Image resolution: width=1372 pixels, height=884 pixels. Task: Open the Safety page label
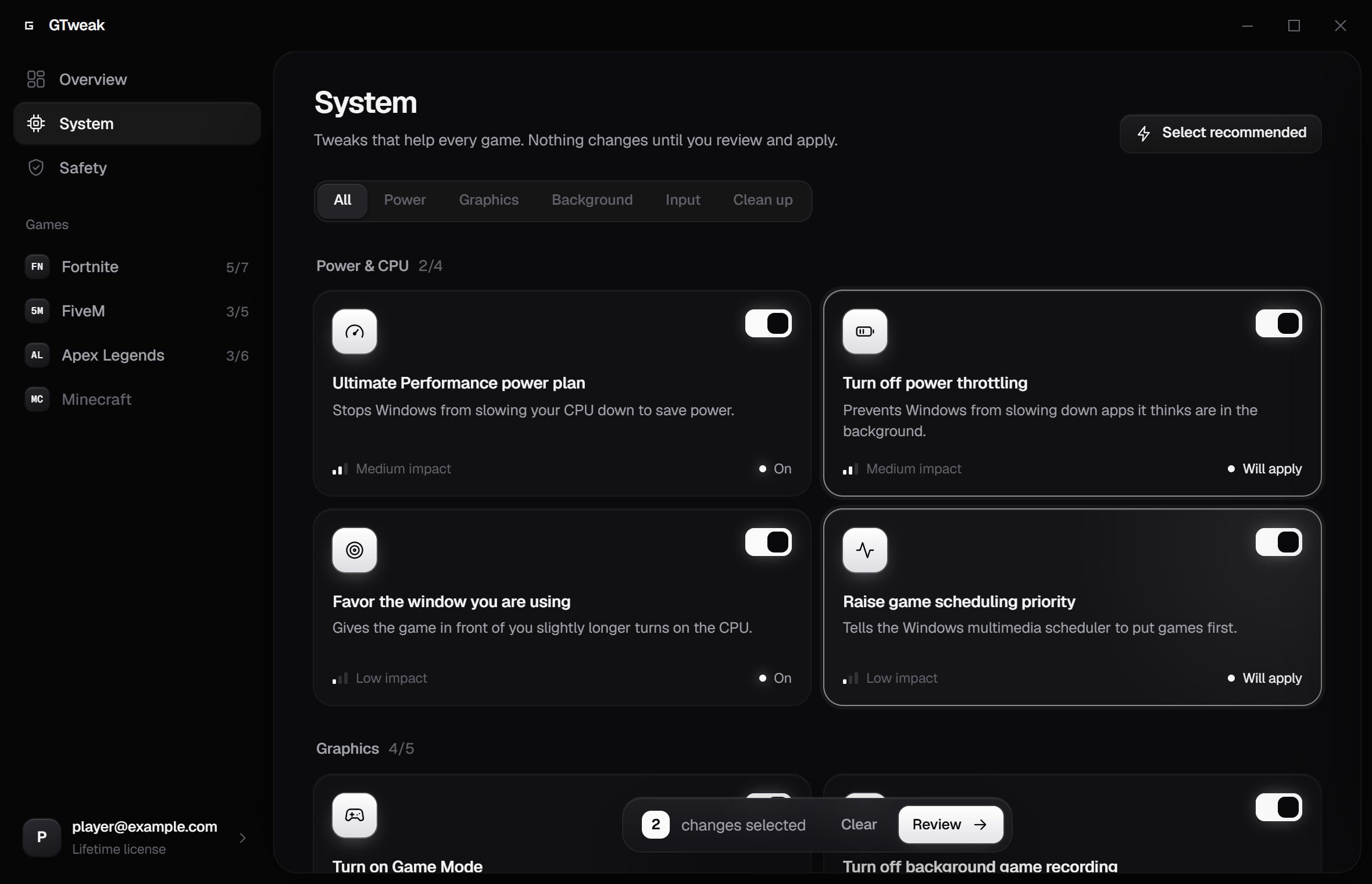[x=83, y=168]
